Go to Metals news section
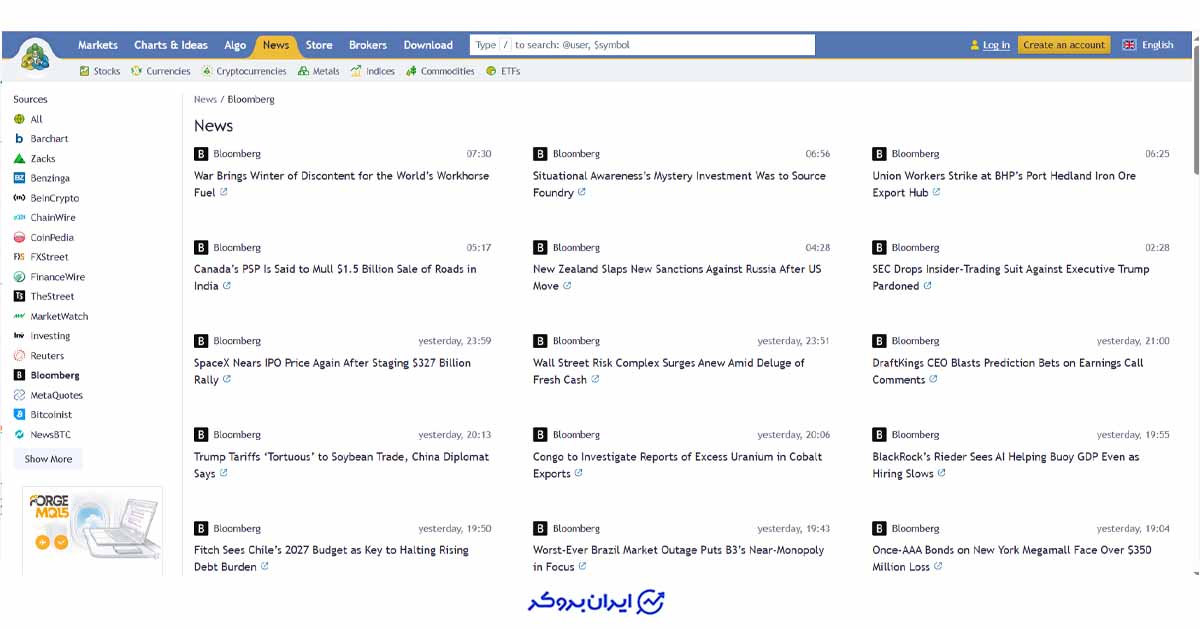1200x630 pixels. [x=319, y=71]
